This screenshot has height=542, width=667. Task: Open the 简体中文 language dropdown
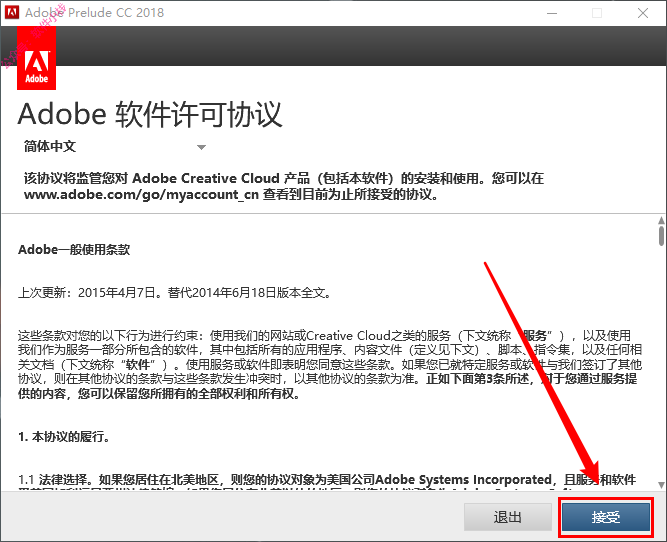tap(115, 147)
